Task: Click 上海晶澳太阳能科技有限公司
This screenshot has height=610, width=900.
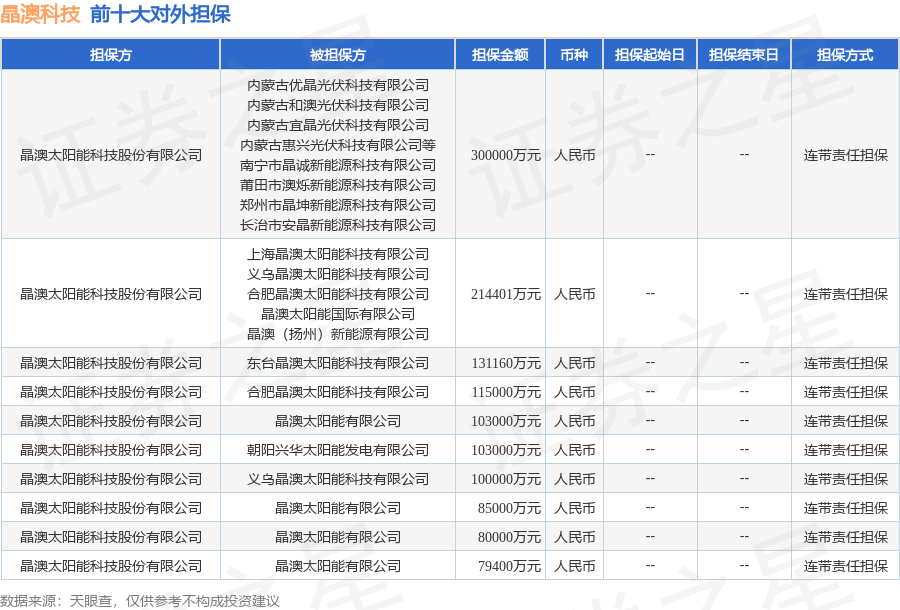Action: [338, 254]
